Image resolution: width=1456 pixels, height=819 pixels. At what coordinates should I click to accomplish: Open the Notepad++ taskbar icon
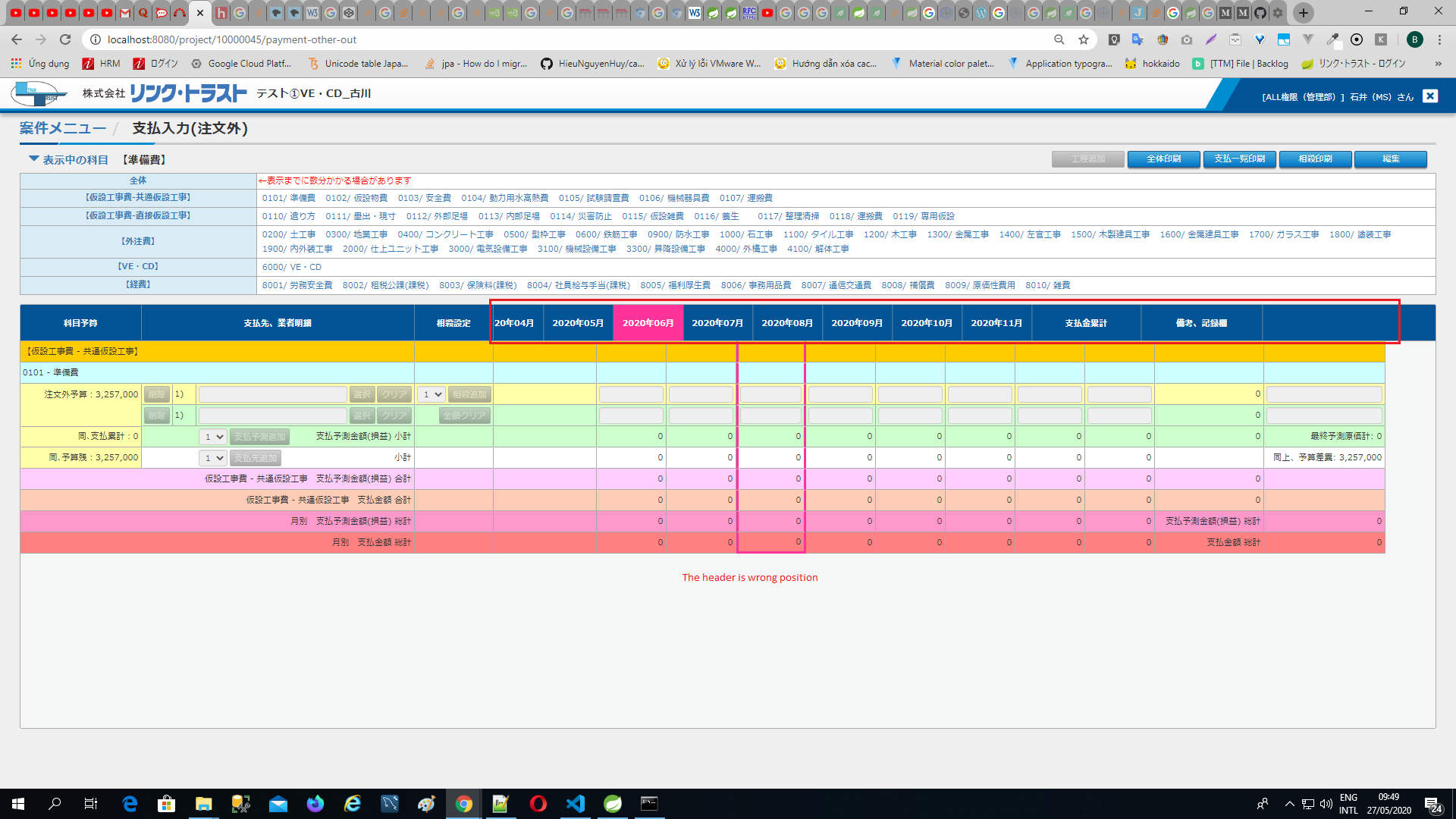click(500, 804)
